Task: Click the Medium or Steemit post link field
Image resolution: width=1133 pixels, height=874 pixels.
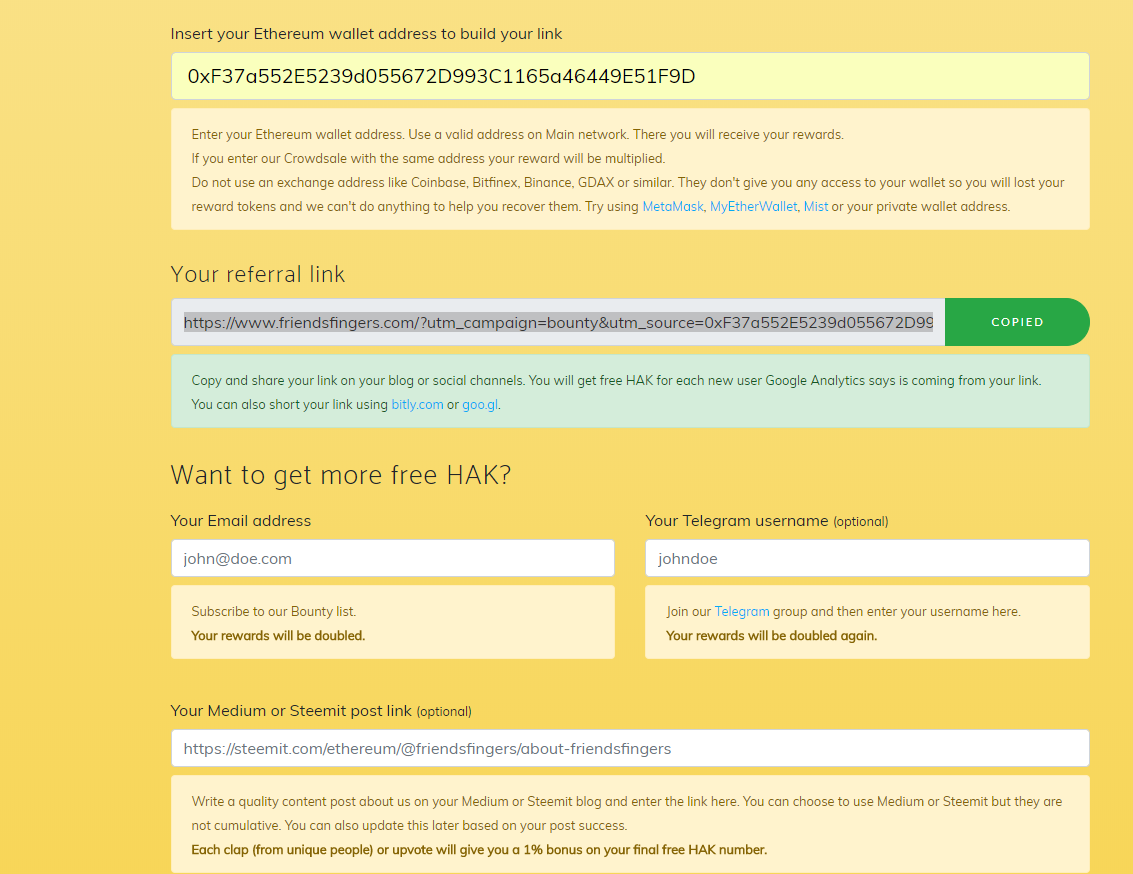Action: [630, 748]
